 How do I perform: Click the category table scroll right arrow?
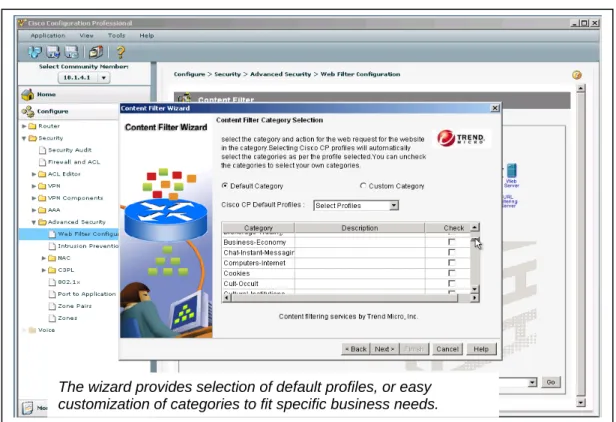(x=475, y=298)
